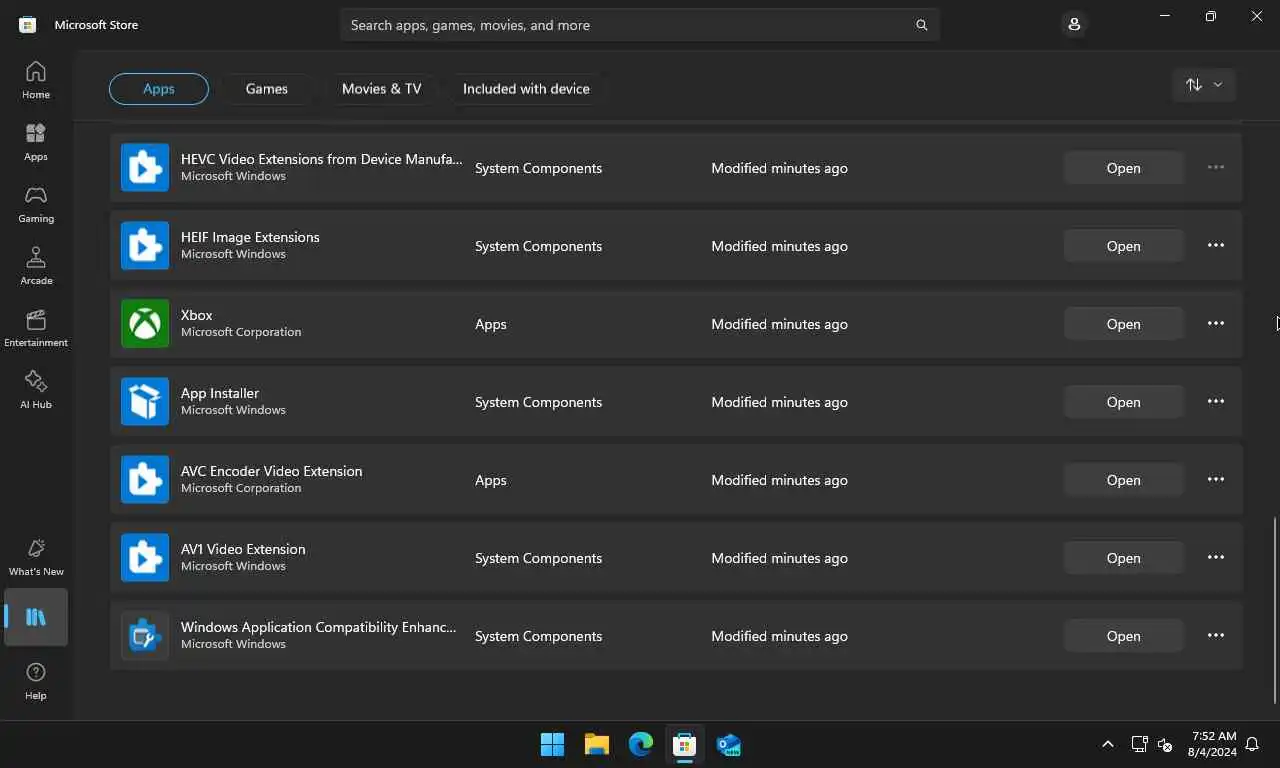Click Open for AV1 Video Extension
This screenshot has height=768, width=1280.
(1124, 558)
